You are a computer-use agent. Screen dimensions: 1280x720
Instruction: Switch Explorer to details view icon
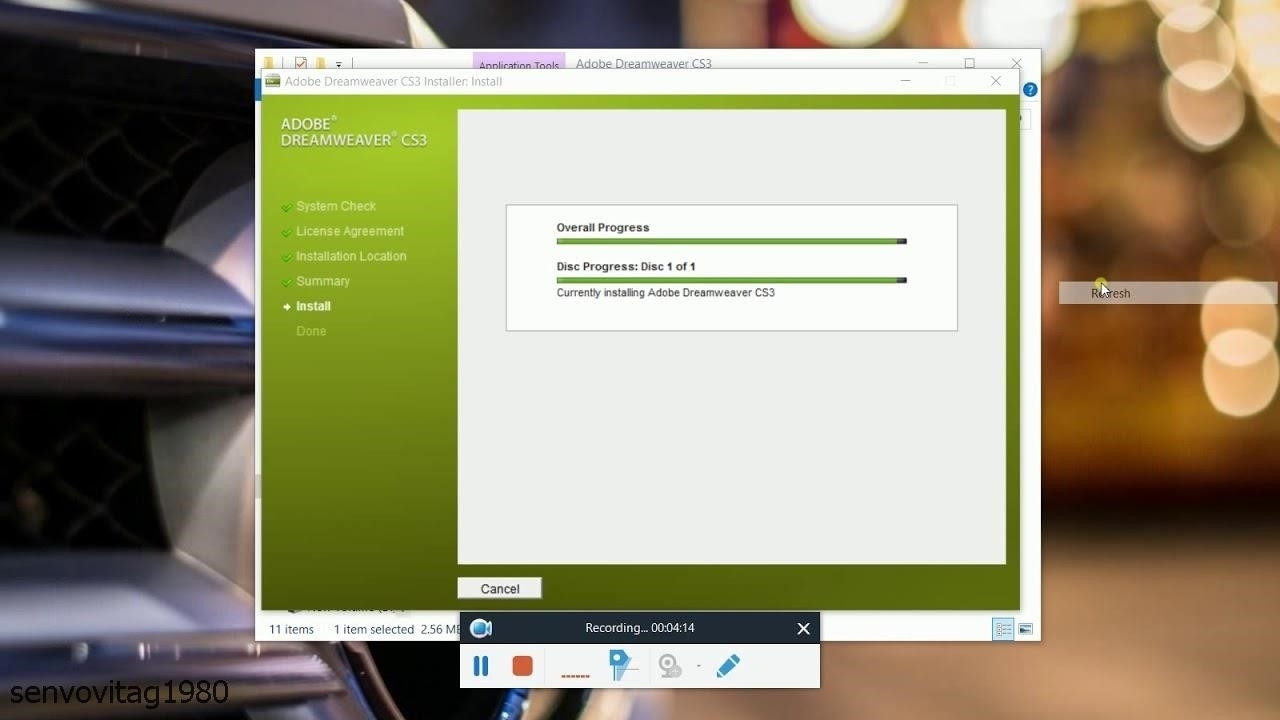point(1003,629)
